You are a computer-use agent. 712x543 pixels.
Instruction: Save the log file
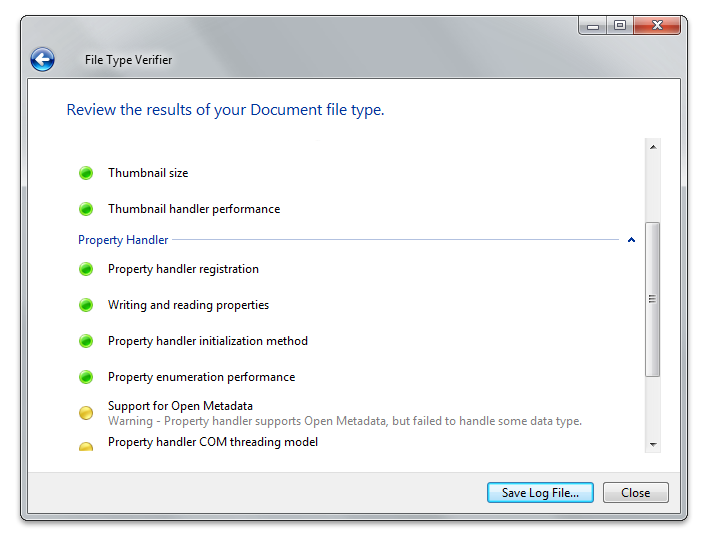tap(540, 493)
